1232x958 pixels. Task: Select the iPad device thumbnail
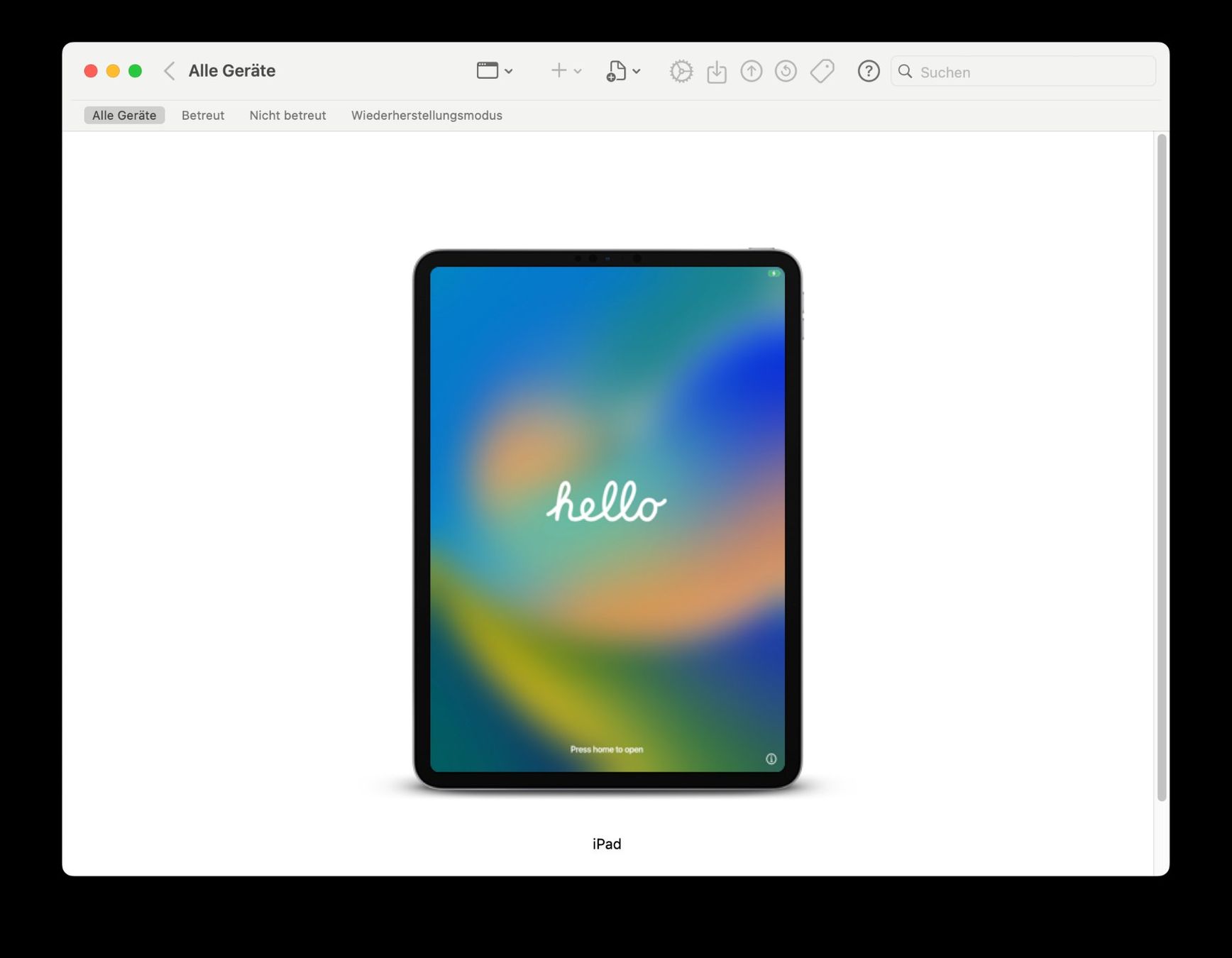[x=607, y=519]
